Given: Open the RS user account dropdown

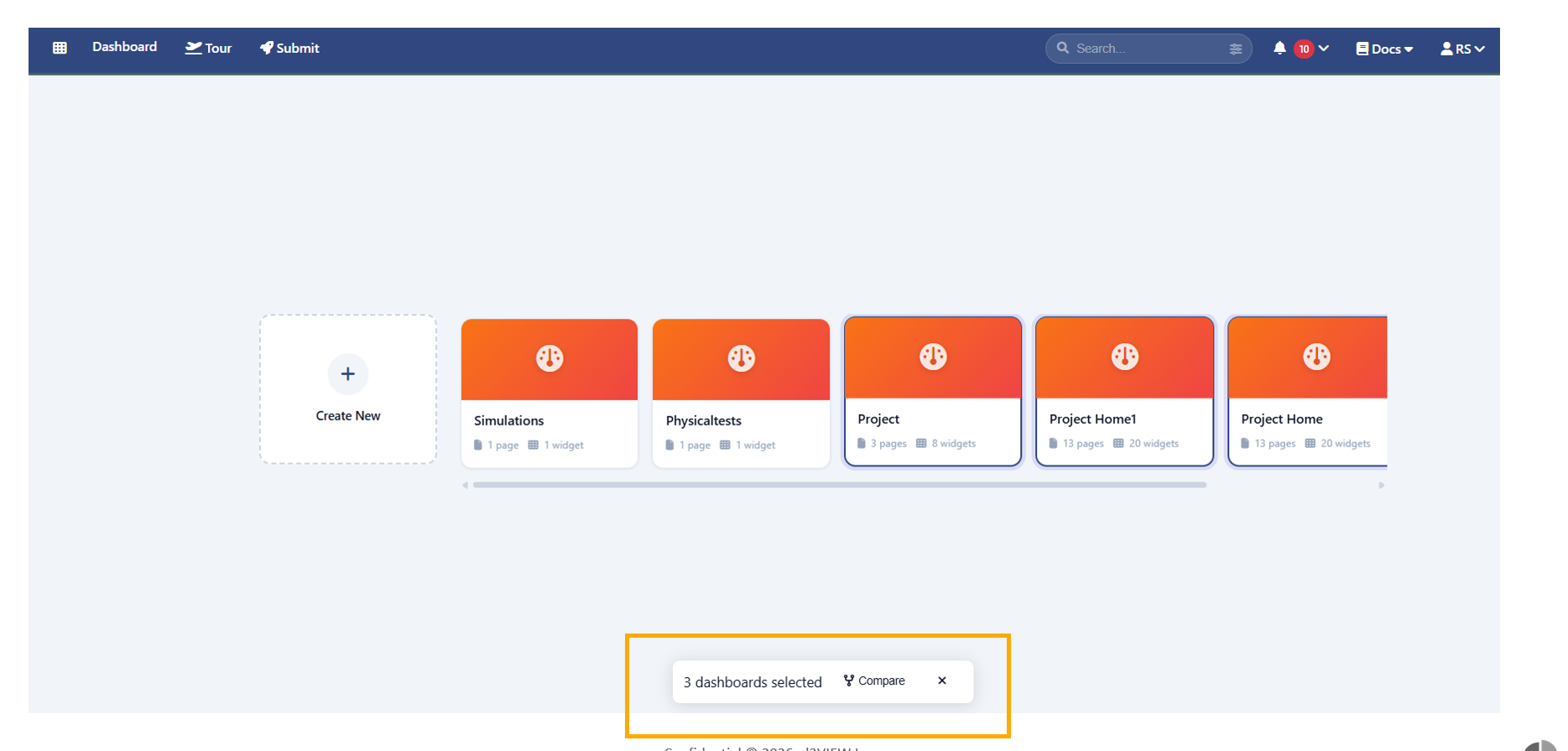Looking at the screenshot, I should [1462, 49].
